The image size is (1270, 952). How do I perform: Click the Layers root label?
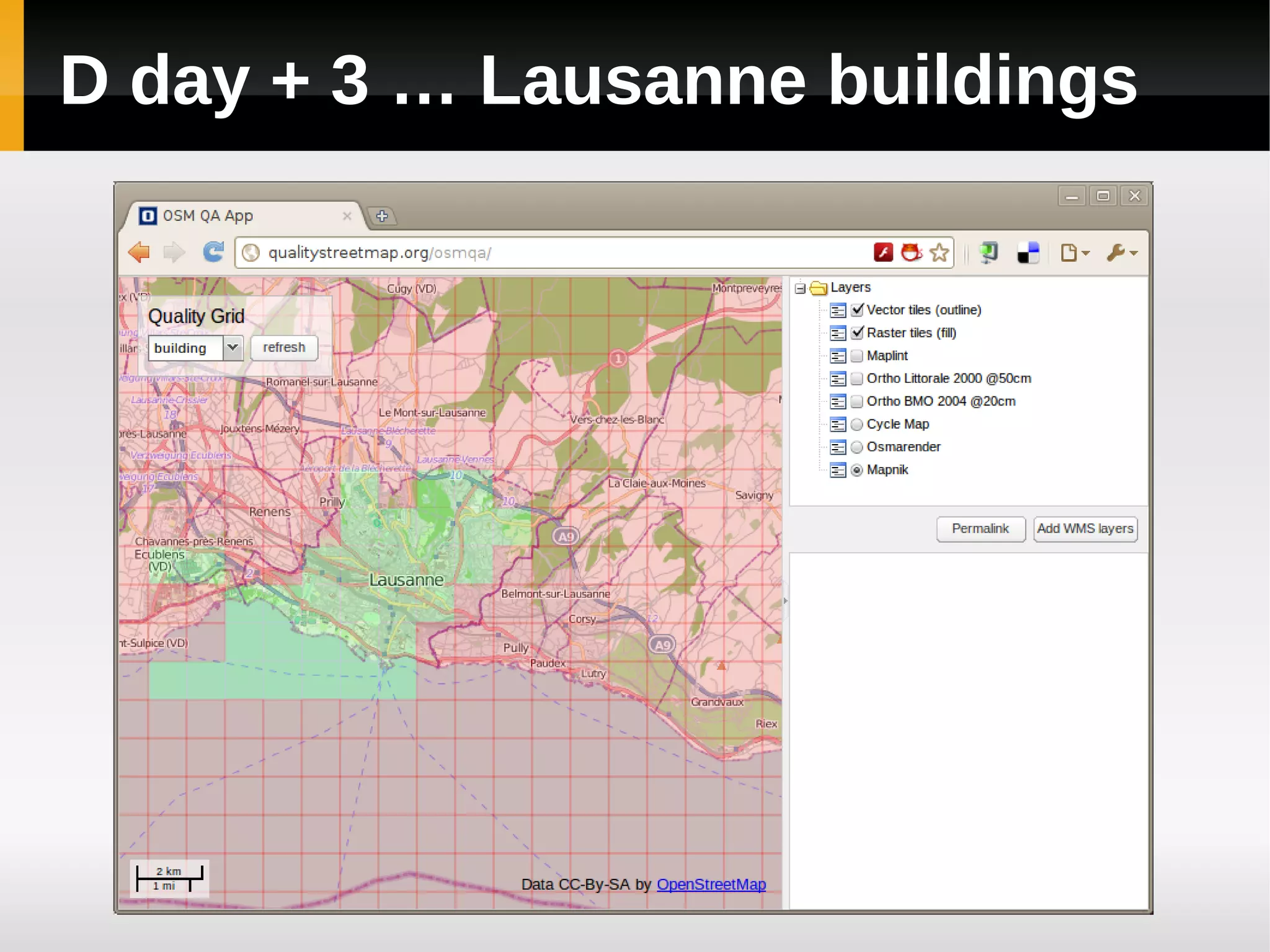coord(850,288)
